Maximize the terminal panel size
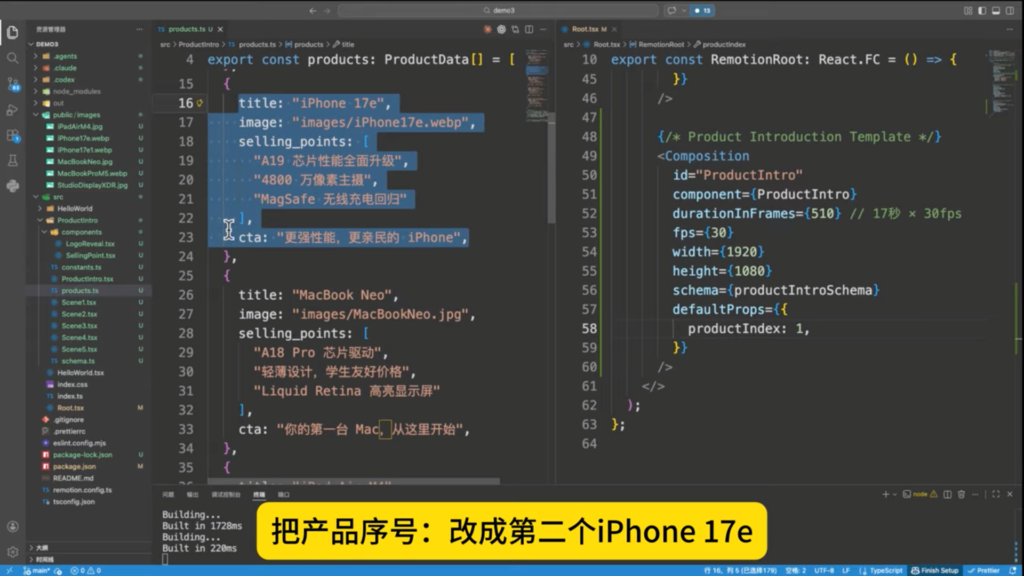This screenshot has width=1024, height=576. pyautogui.click(x=996, y=494)
